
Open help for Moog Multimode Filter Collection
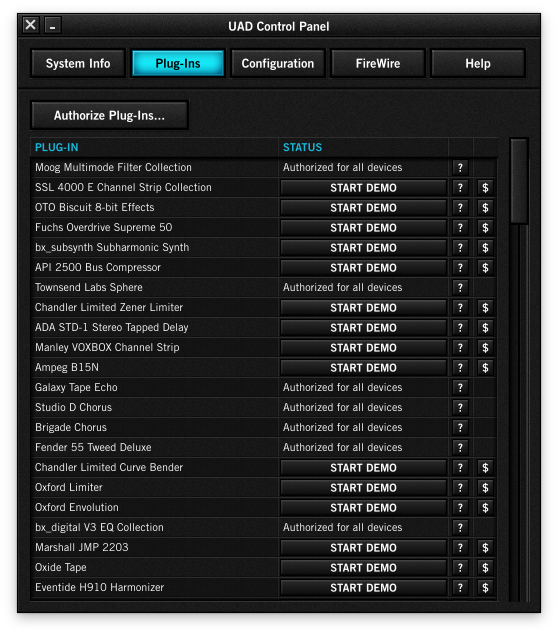[460, 167]
